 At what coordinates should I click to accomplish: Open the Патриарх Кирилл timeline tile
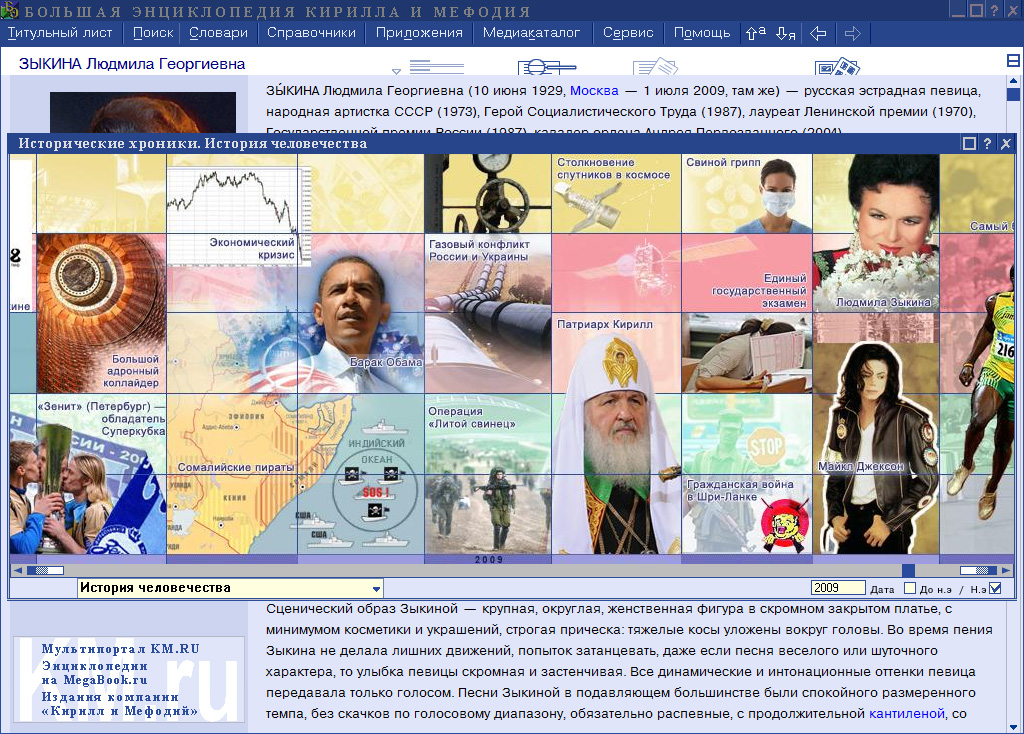pos(616,440)
